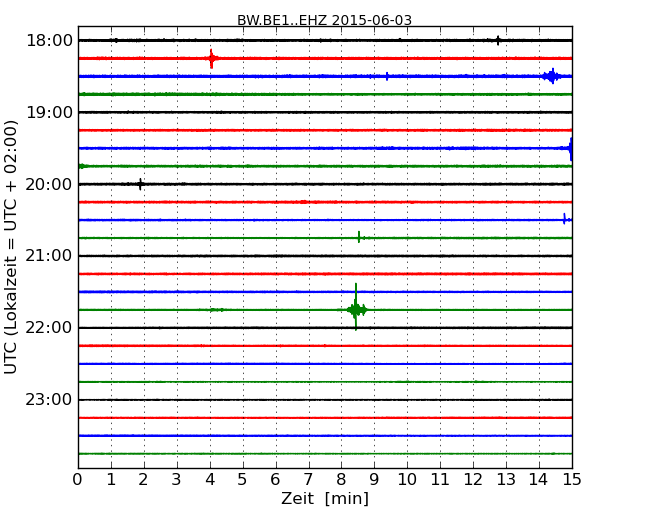
Task: Click x-axis tick label 5
Action: tap(243, 480)
